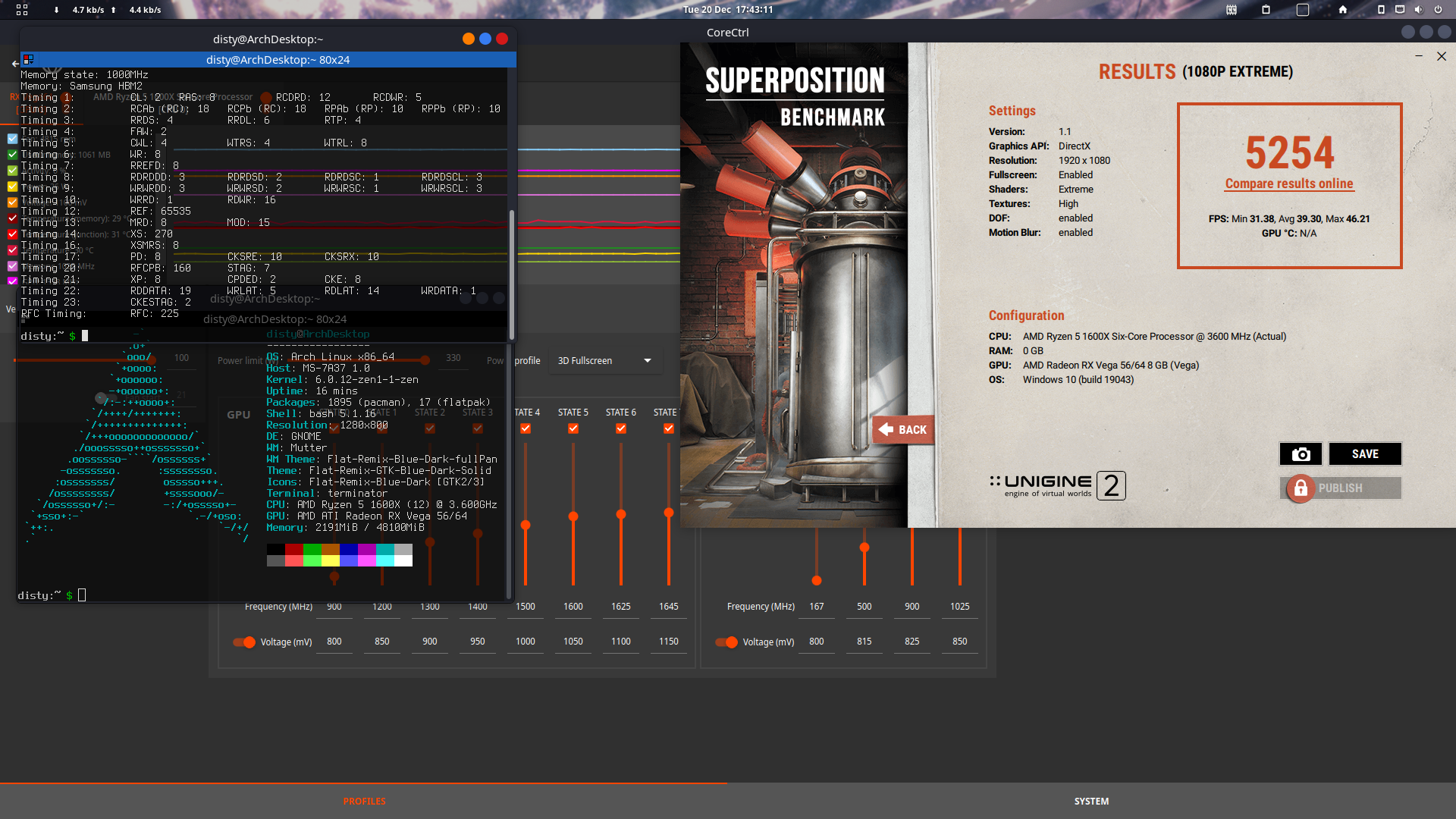Click the memory frequency field showing 1025
The image size is (1456, 819).
tap(960, 607)
